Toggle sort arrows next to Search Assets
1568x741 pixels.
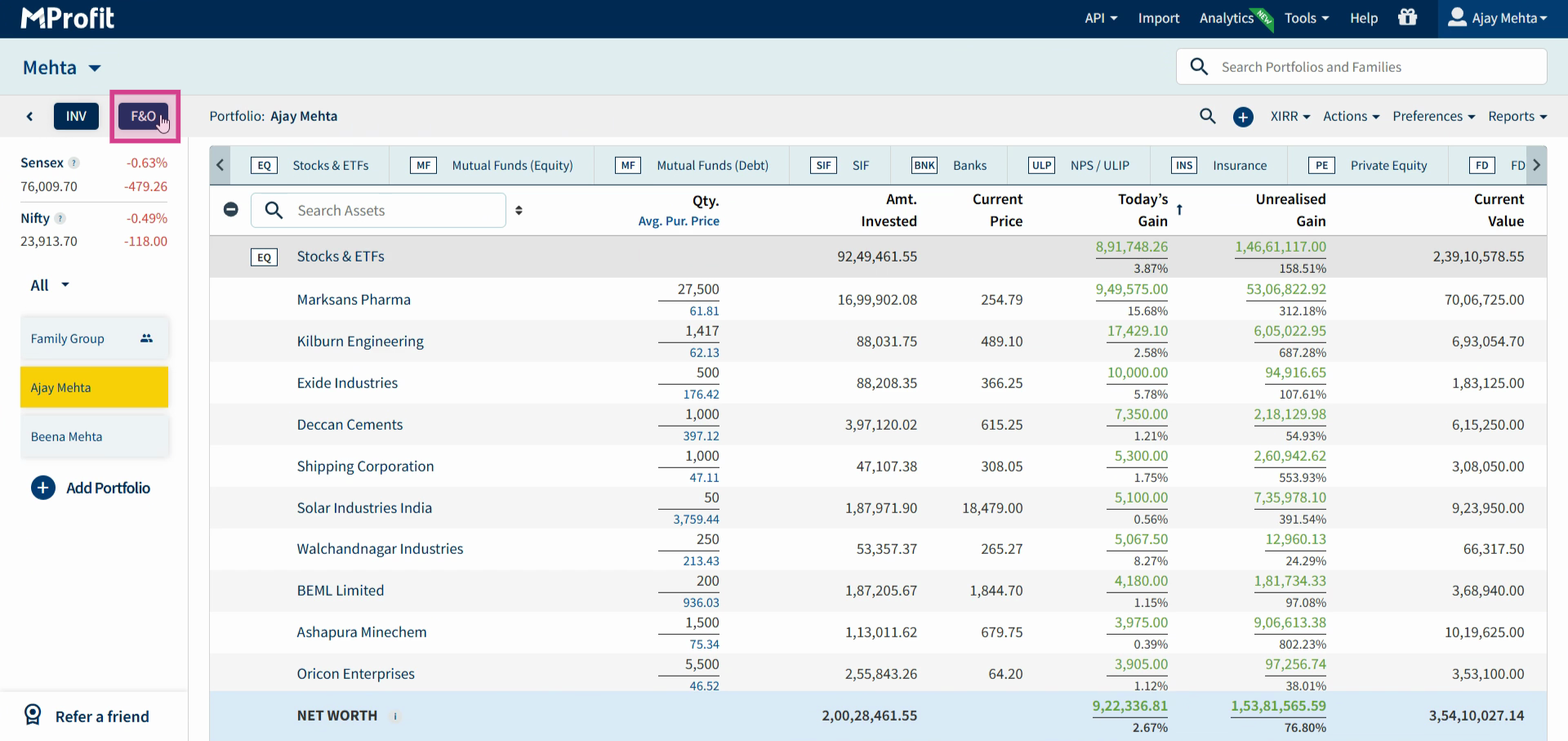pyautogui.click(x=519, y=211)
